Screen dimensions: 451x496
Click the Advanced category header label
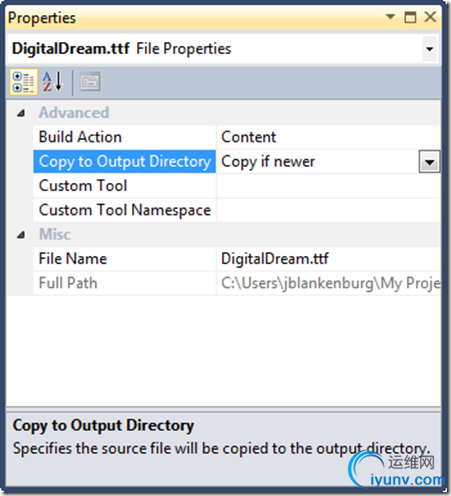(x=74, y=113)
